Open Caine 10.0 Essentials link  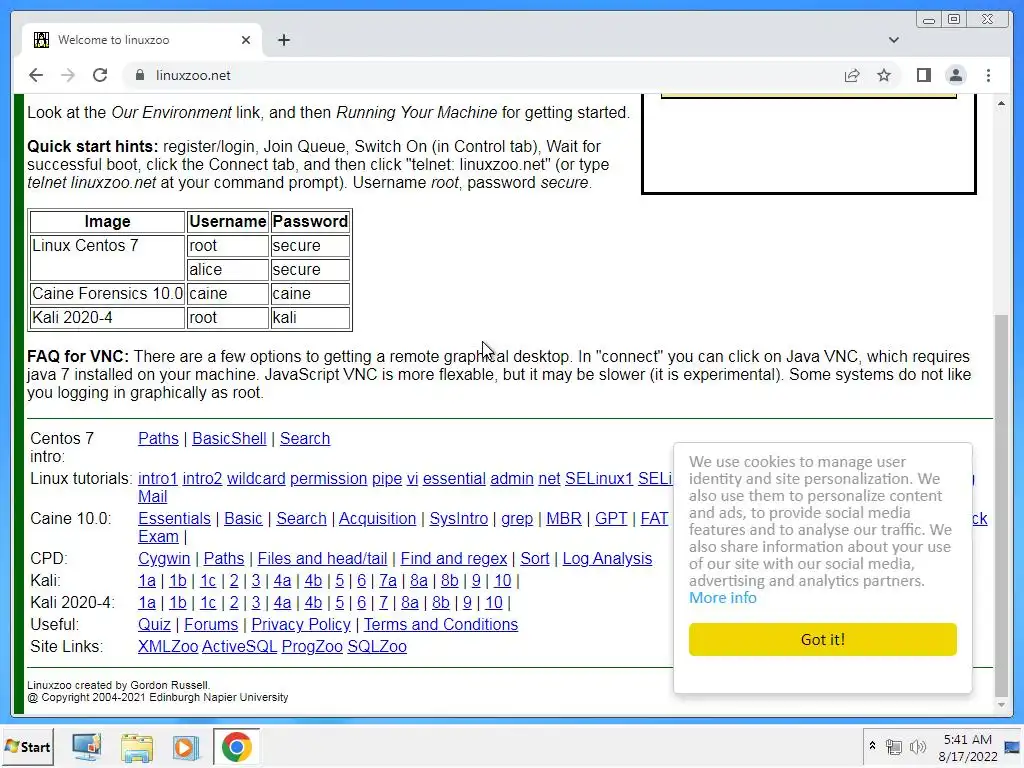pos(174,519)
